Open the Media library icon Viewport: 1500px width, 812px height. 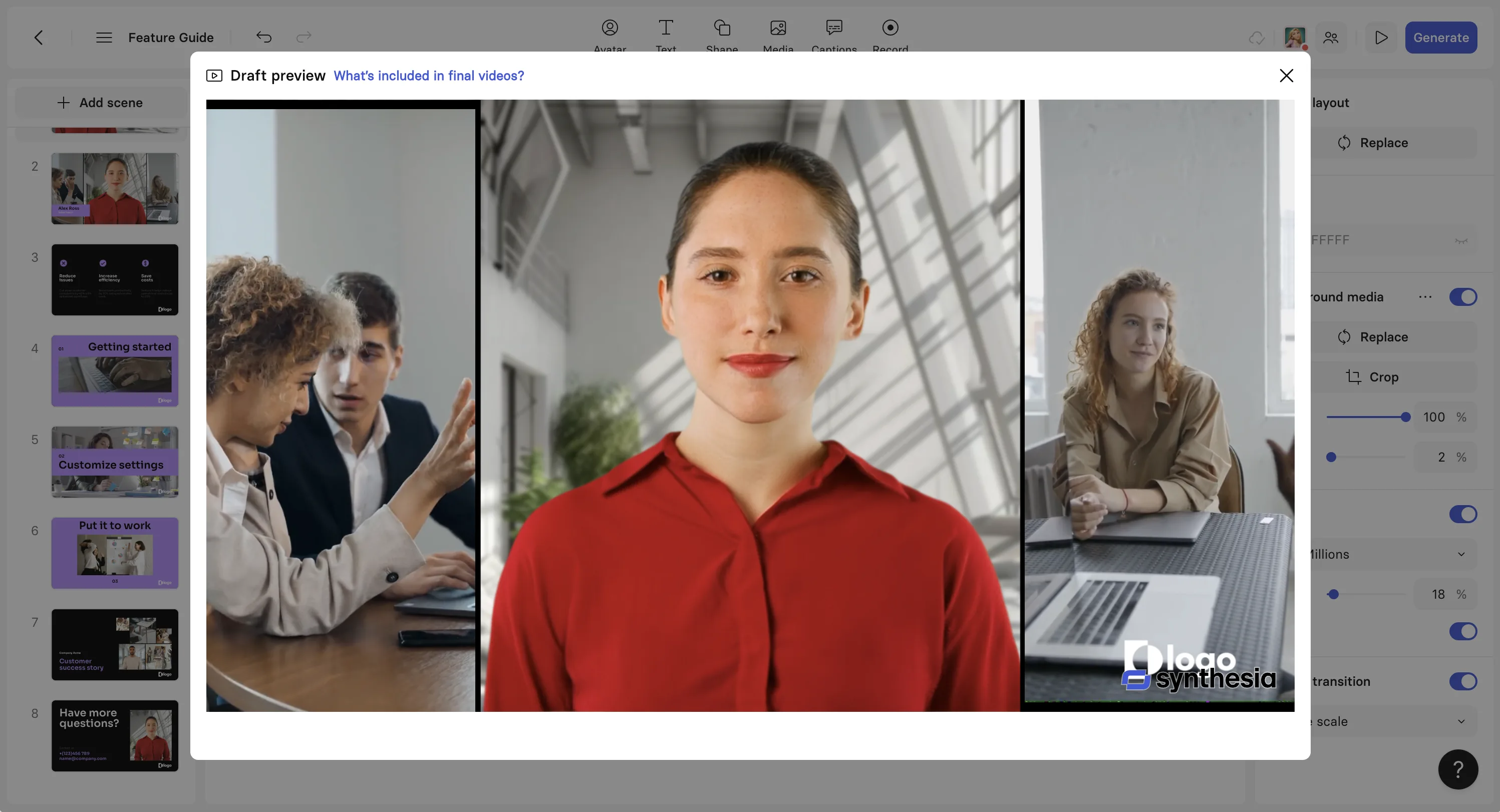click(778, 28)
